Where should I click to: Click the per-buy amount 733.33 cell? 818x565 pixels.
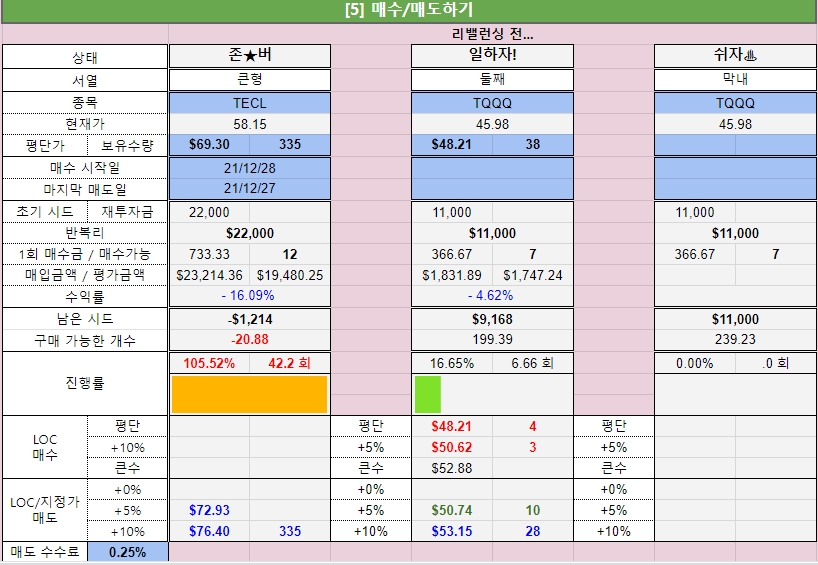click(210, 254)
